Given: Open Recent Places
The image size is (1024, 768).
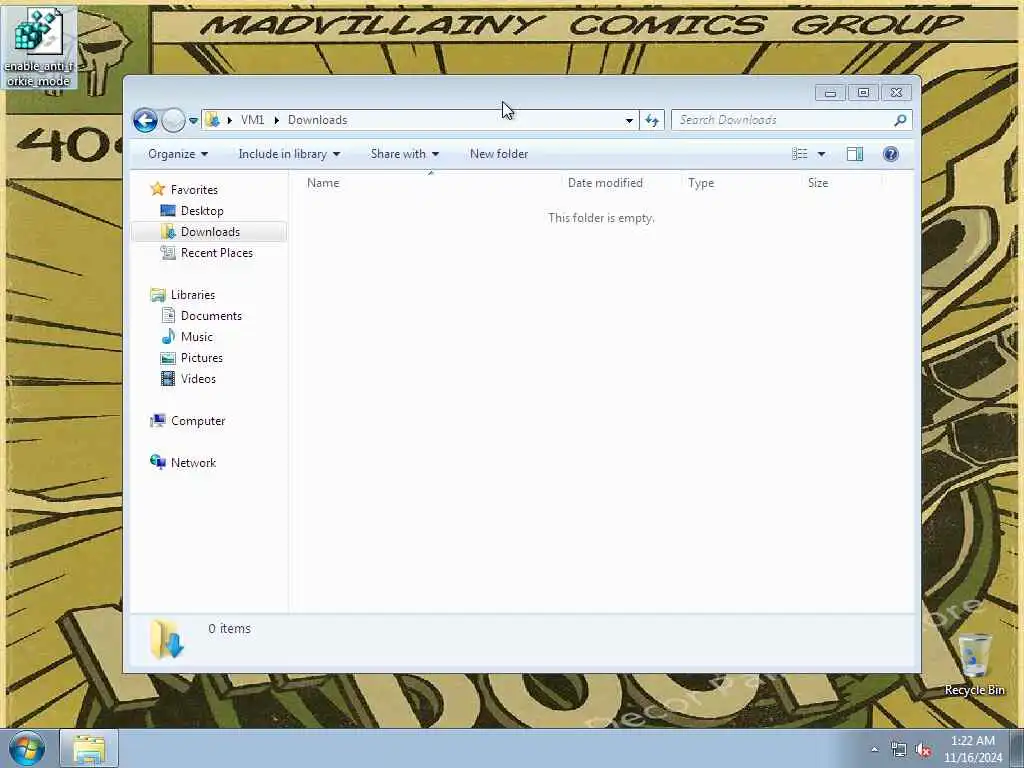Looking at the screenshot, I should click(217, 253).
